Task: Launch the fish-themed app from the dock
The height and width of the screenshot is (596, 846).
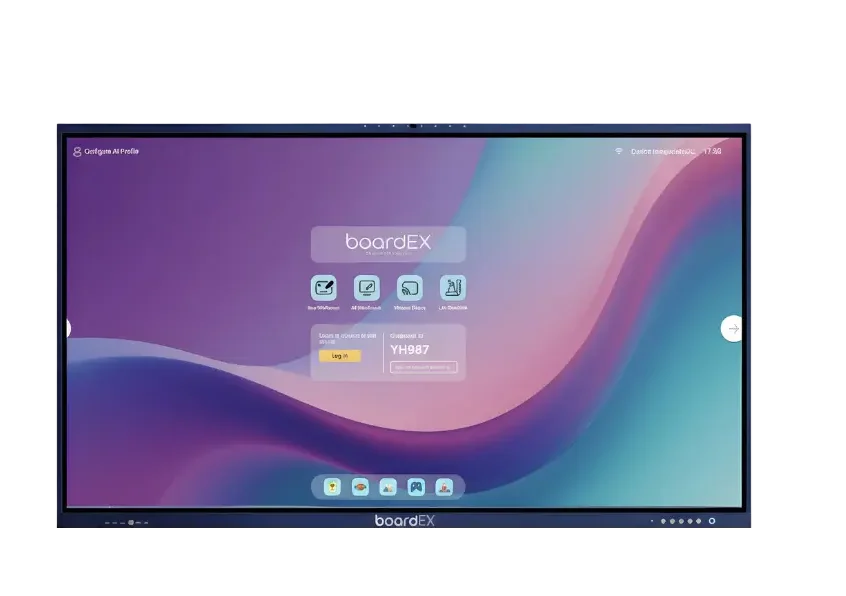Action: point(359,487)
